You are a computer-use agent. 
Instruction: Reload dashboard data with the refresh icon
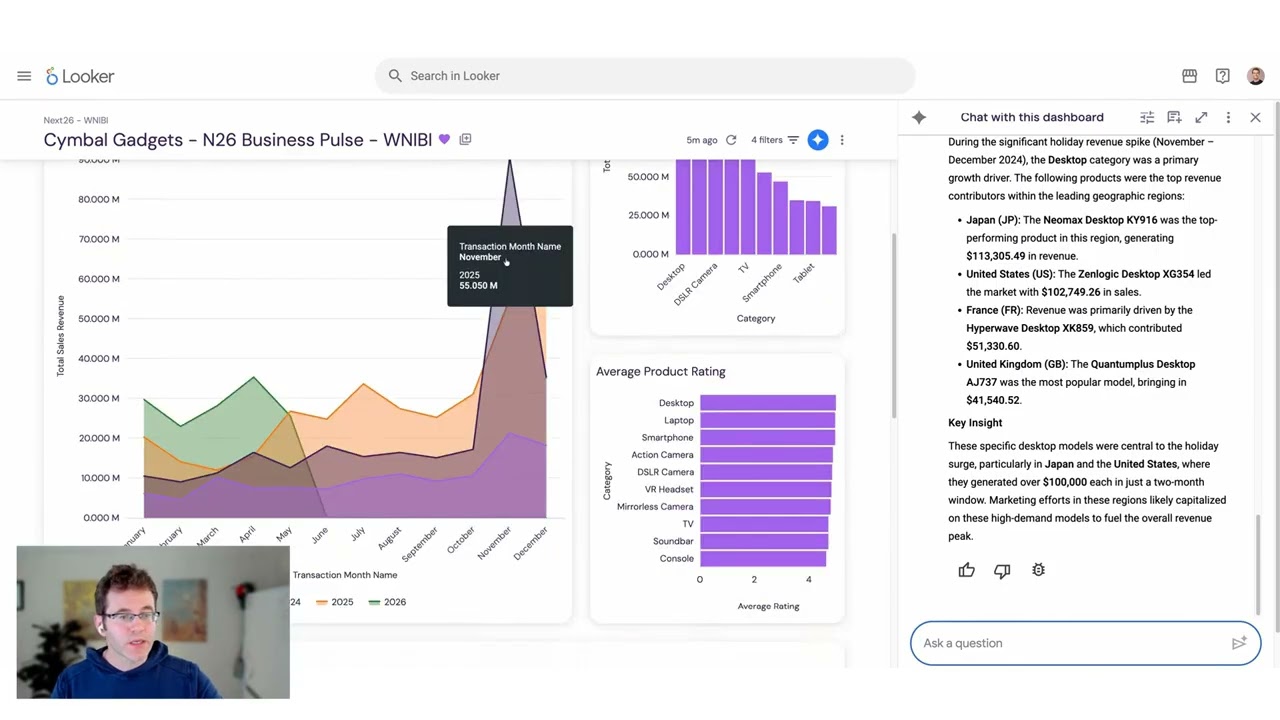[731, 140]
